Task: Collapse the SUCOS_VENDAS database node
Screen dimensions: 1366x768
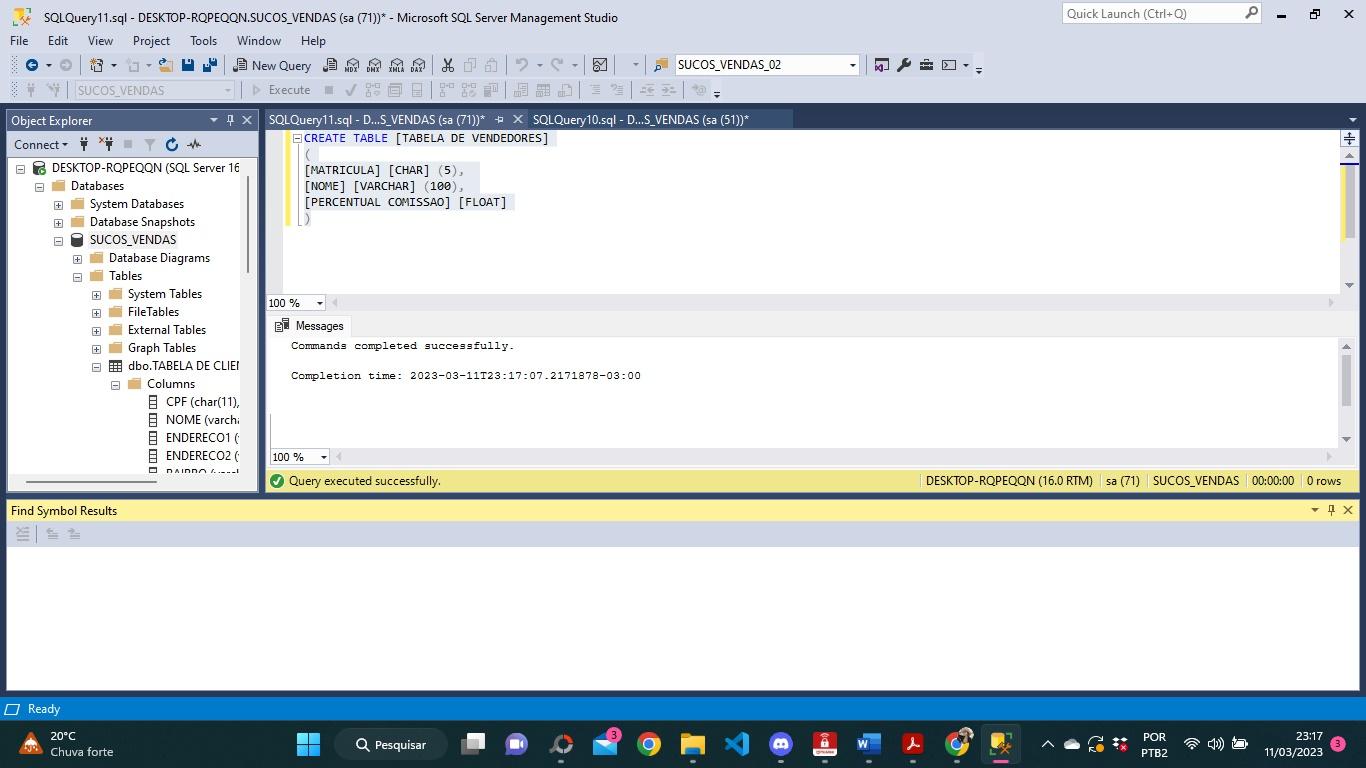Action: (58, 240)
